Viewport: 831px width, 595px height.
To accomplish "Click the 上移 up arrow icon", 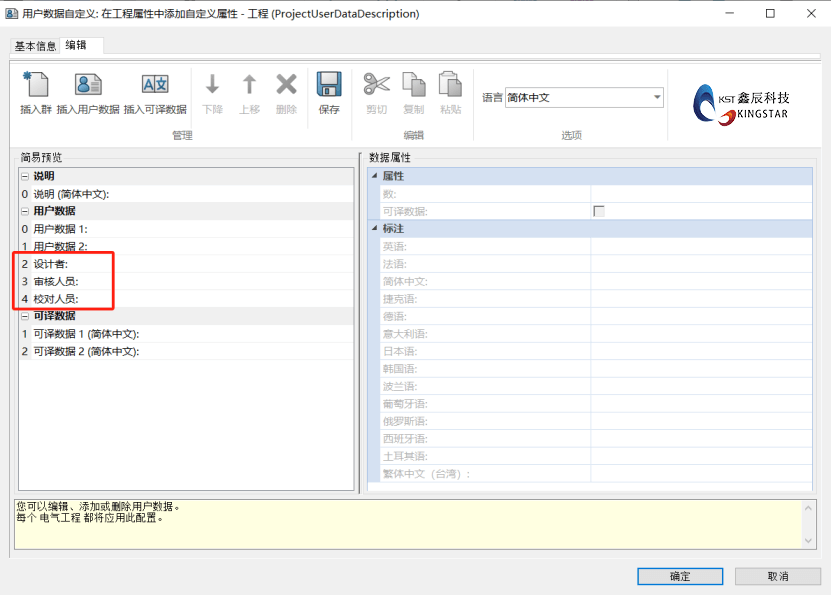I will point(249,86).
